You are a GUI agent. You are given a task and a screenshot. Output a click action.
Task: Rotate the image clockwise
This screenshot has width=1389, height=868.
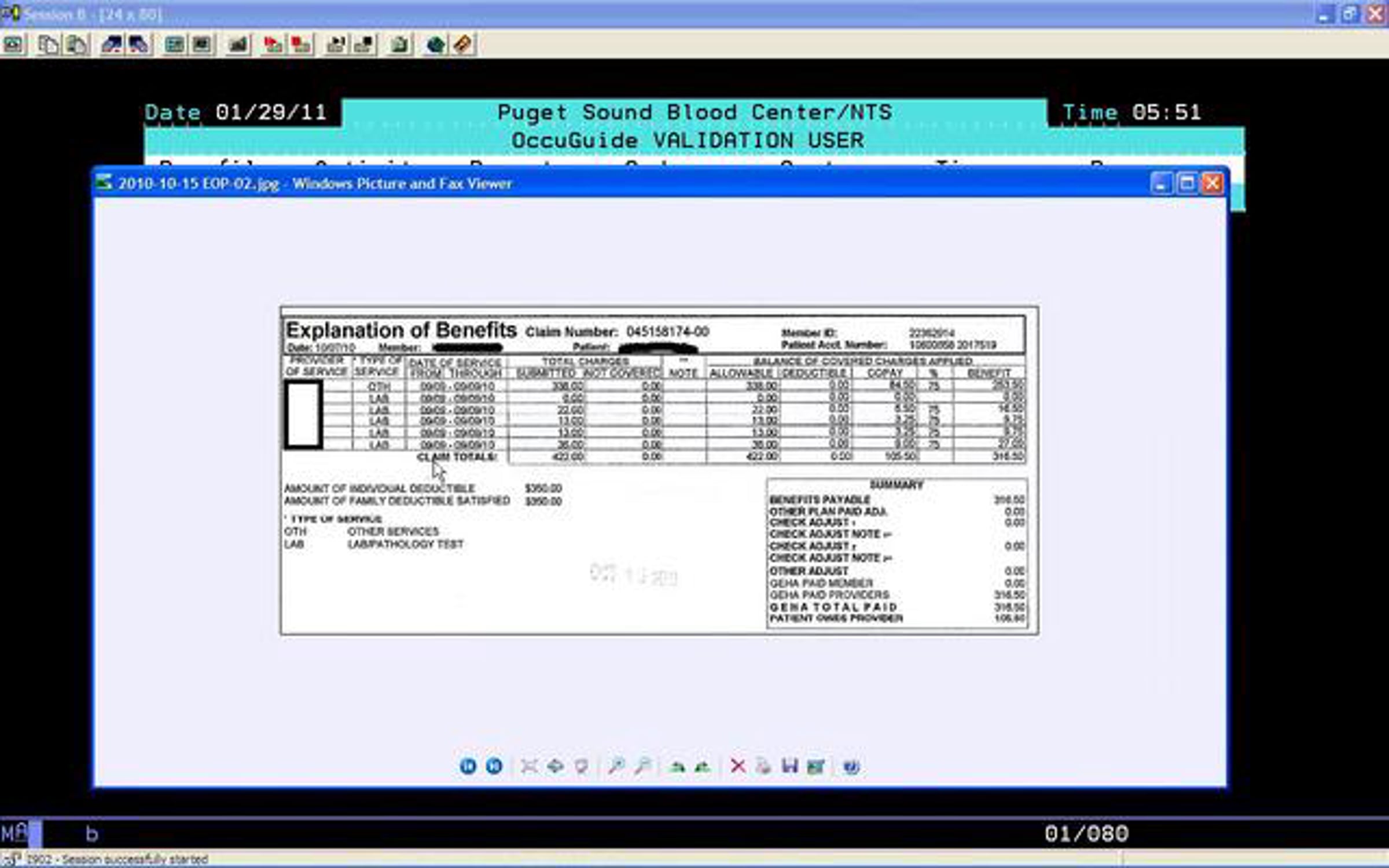tap(677, 766)
